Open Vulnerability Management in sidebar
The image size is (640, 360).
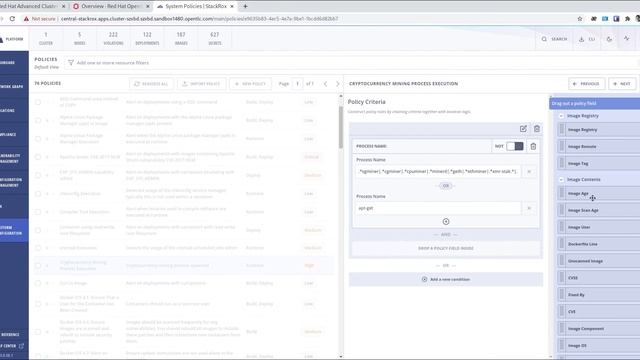pyautogui.click(x=14, y=158)
